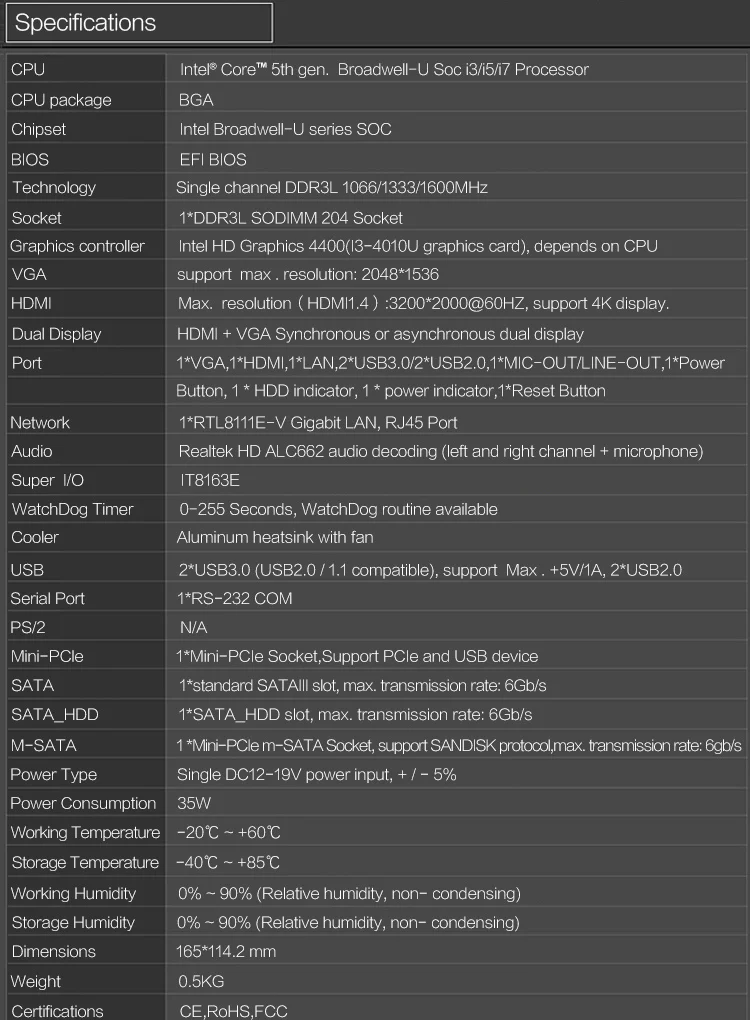Click the VGA max resolution text
This screenshot has width=750, height=1020.
click(x=308, y=275)
